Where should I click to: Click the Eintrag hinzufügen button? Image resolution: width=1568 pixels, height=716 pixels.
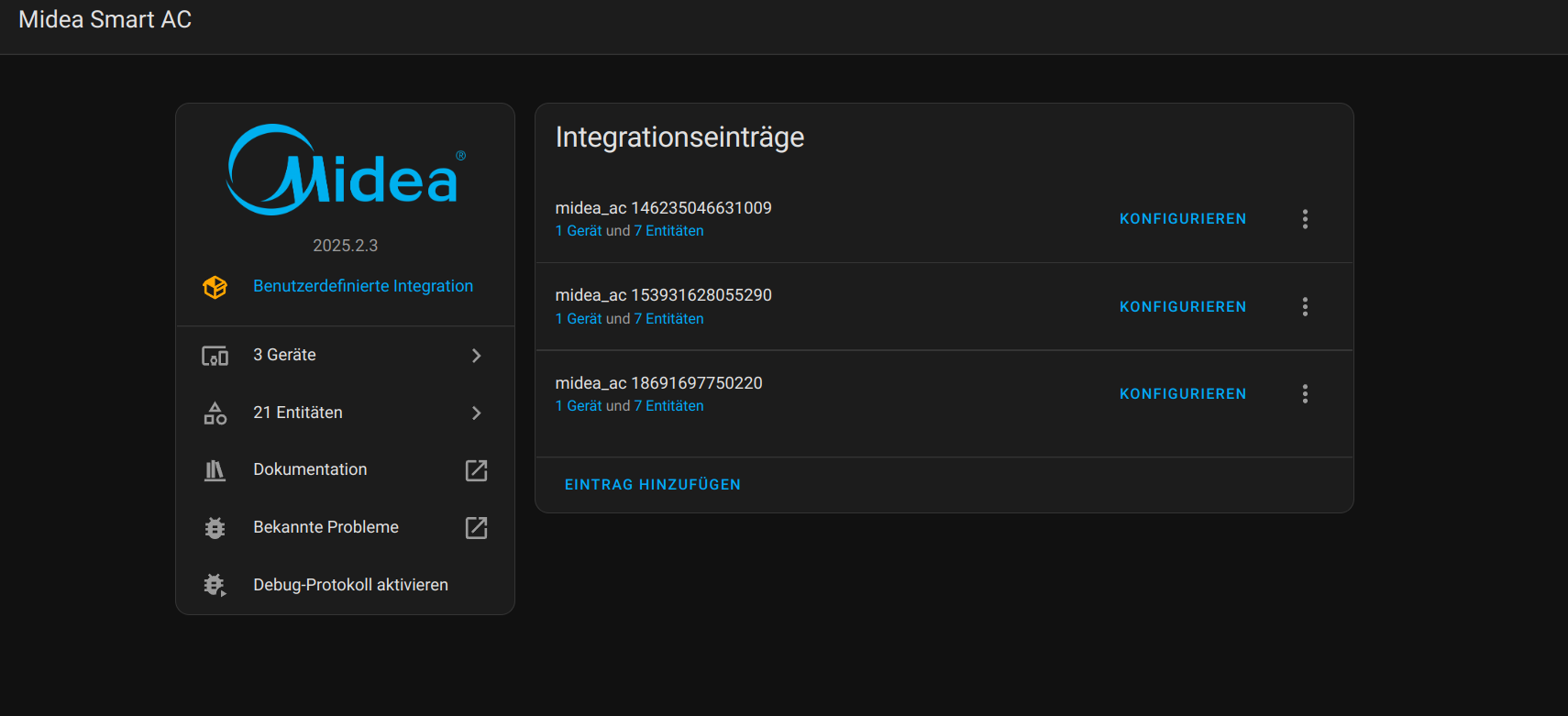(653, 485)
